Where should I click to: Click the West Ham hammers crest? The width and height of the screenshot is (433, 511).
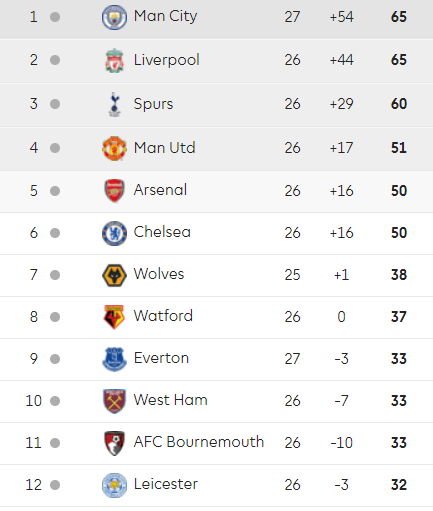point(114,401)
